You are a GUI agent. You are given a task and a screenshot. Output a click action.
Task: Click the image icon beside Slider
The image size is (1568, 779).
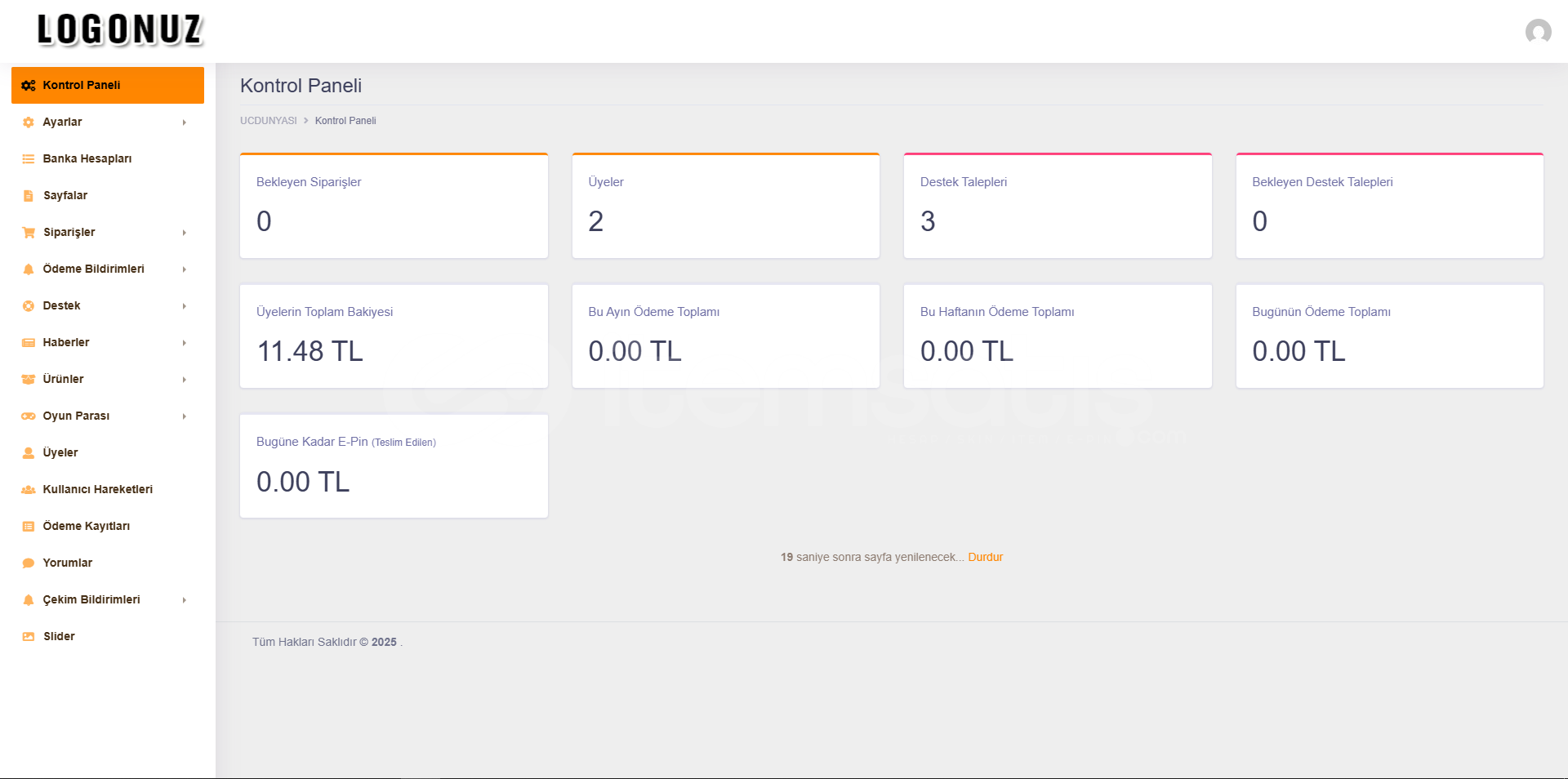coord(29,637)
